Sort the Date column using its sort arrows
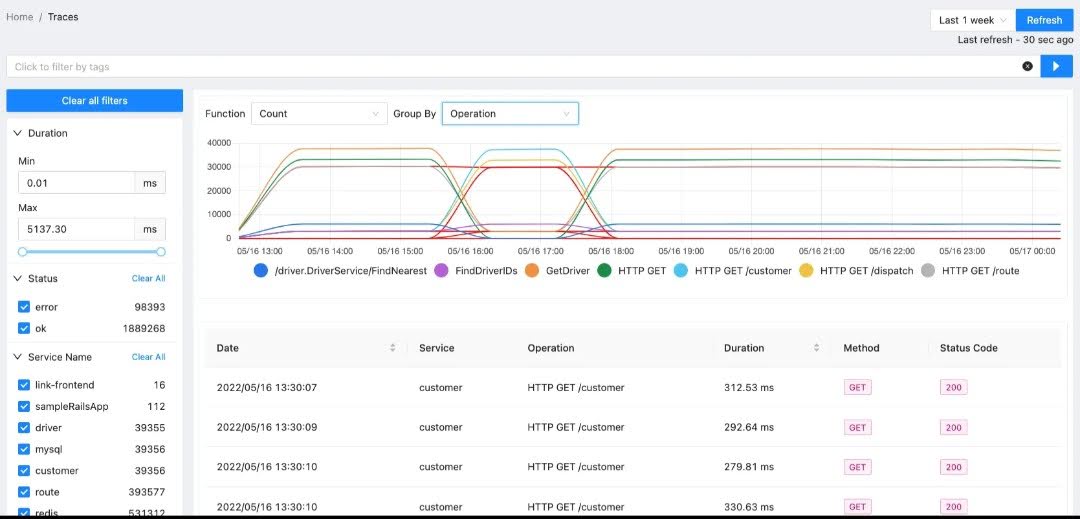This screenshot has width=1080, height=519. pos(391,348)
